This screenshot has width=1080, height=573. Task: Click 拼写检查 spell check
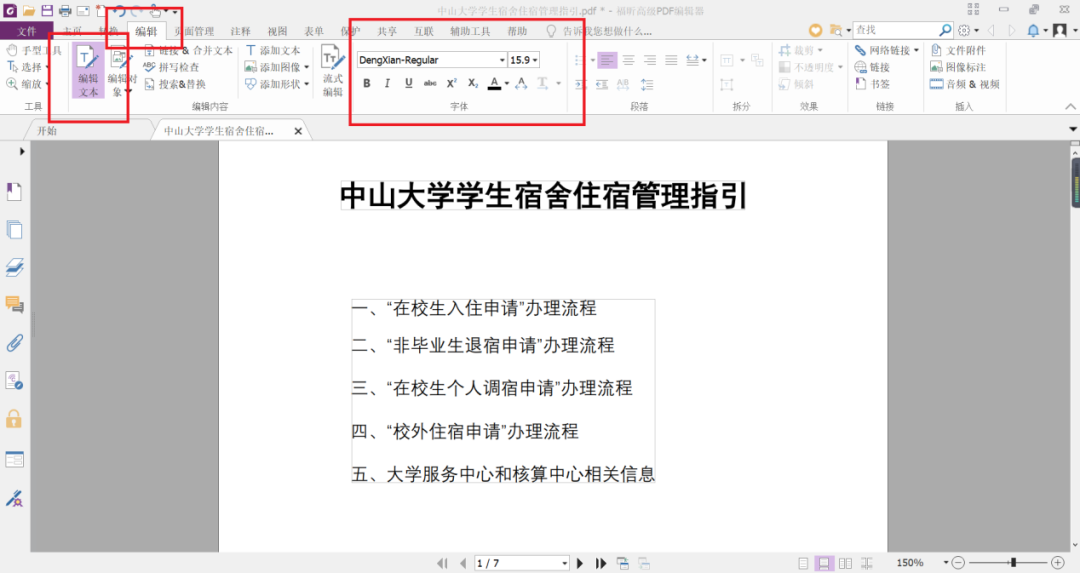point(172,67)
